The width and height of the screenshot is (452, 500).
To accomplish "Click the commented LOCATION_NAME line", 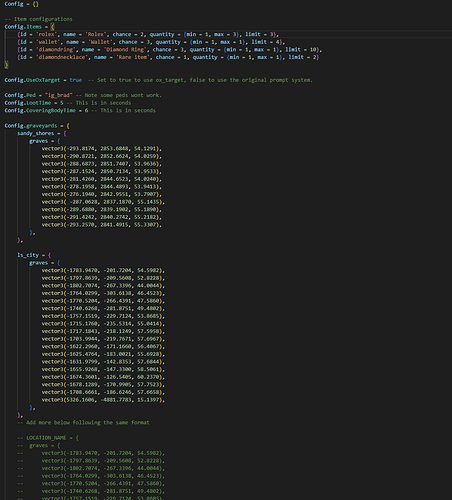I will coord(48,438).
